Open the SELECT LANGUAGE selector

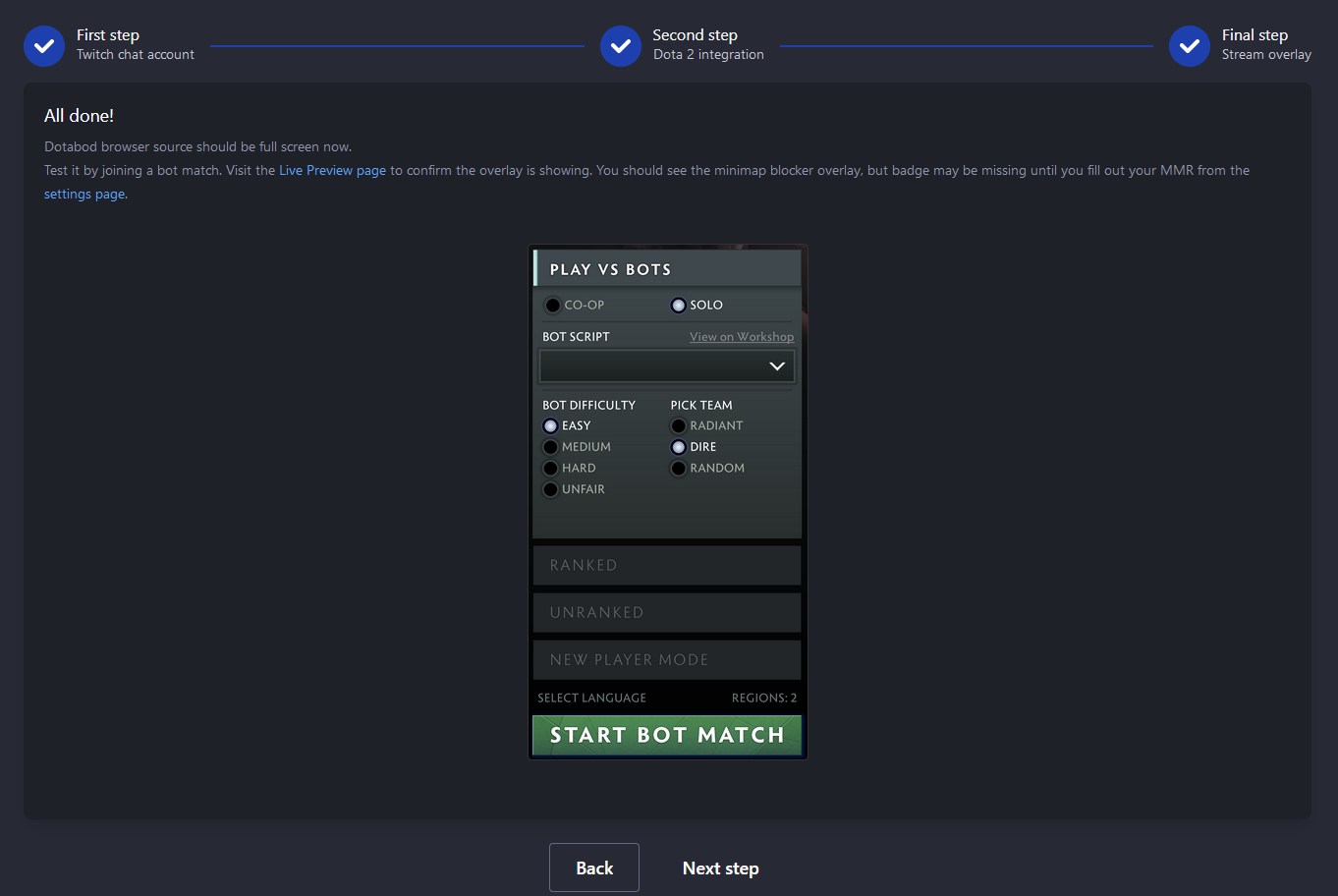coord(590,698)
